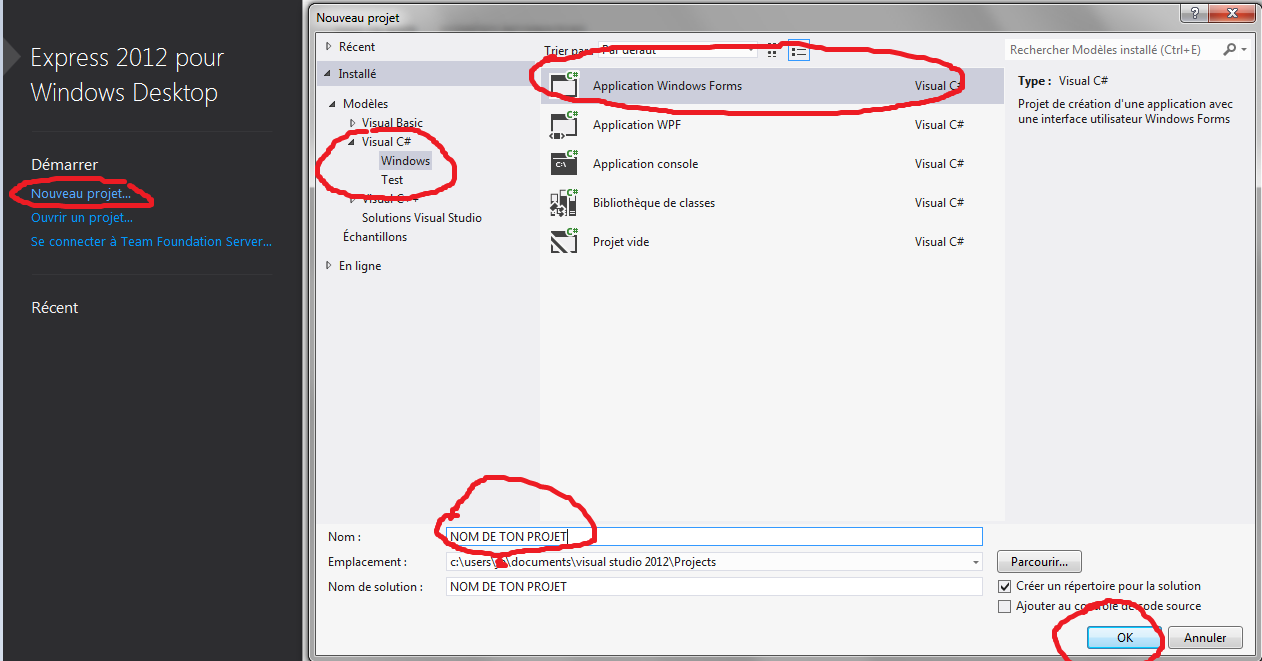
Task: Expand the Visual Basic node
Action: [352, 123]
